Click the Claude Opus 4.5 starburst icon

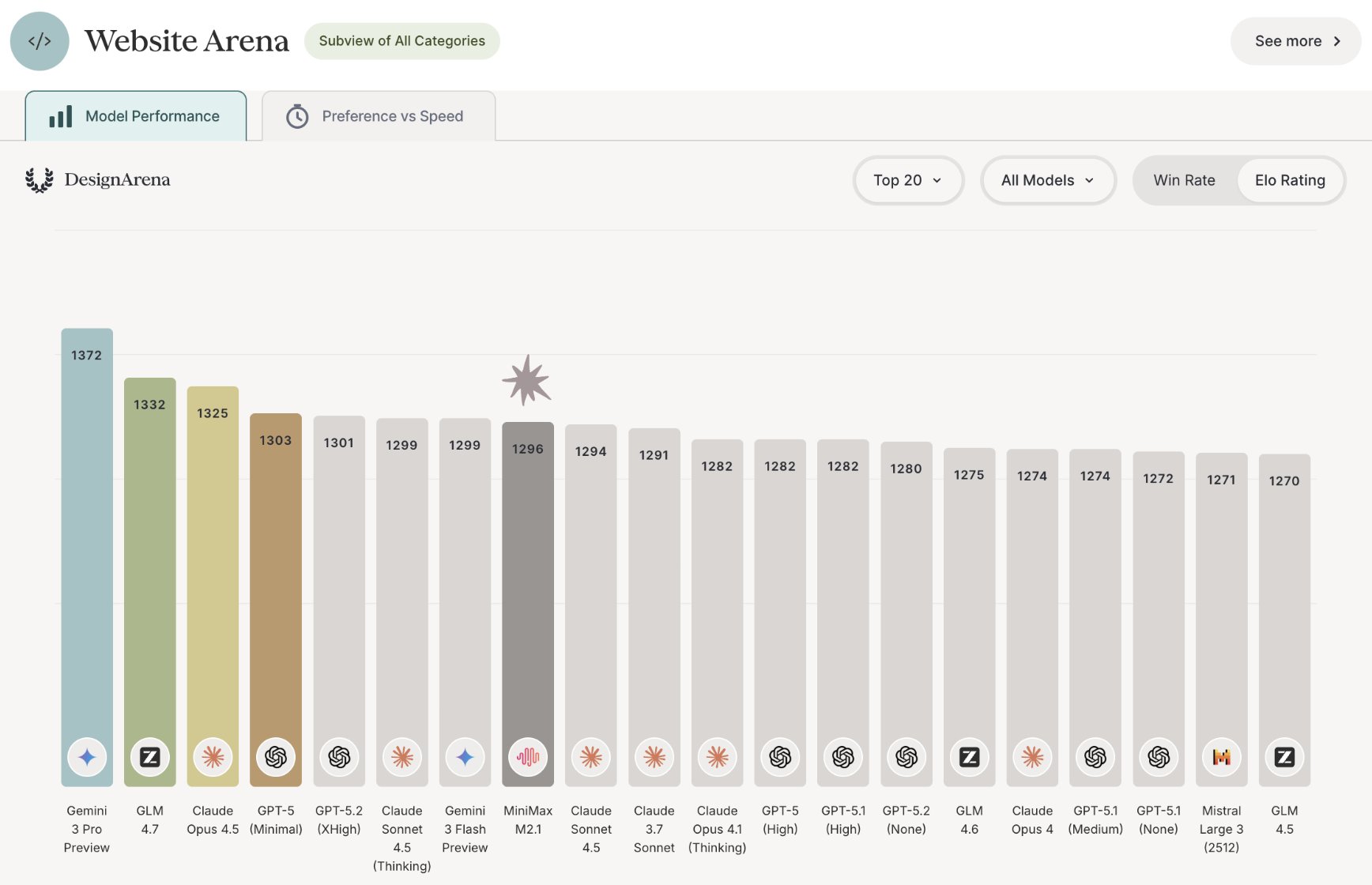coord(213,757)
